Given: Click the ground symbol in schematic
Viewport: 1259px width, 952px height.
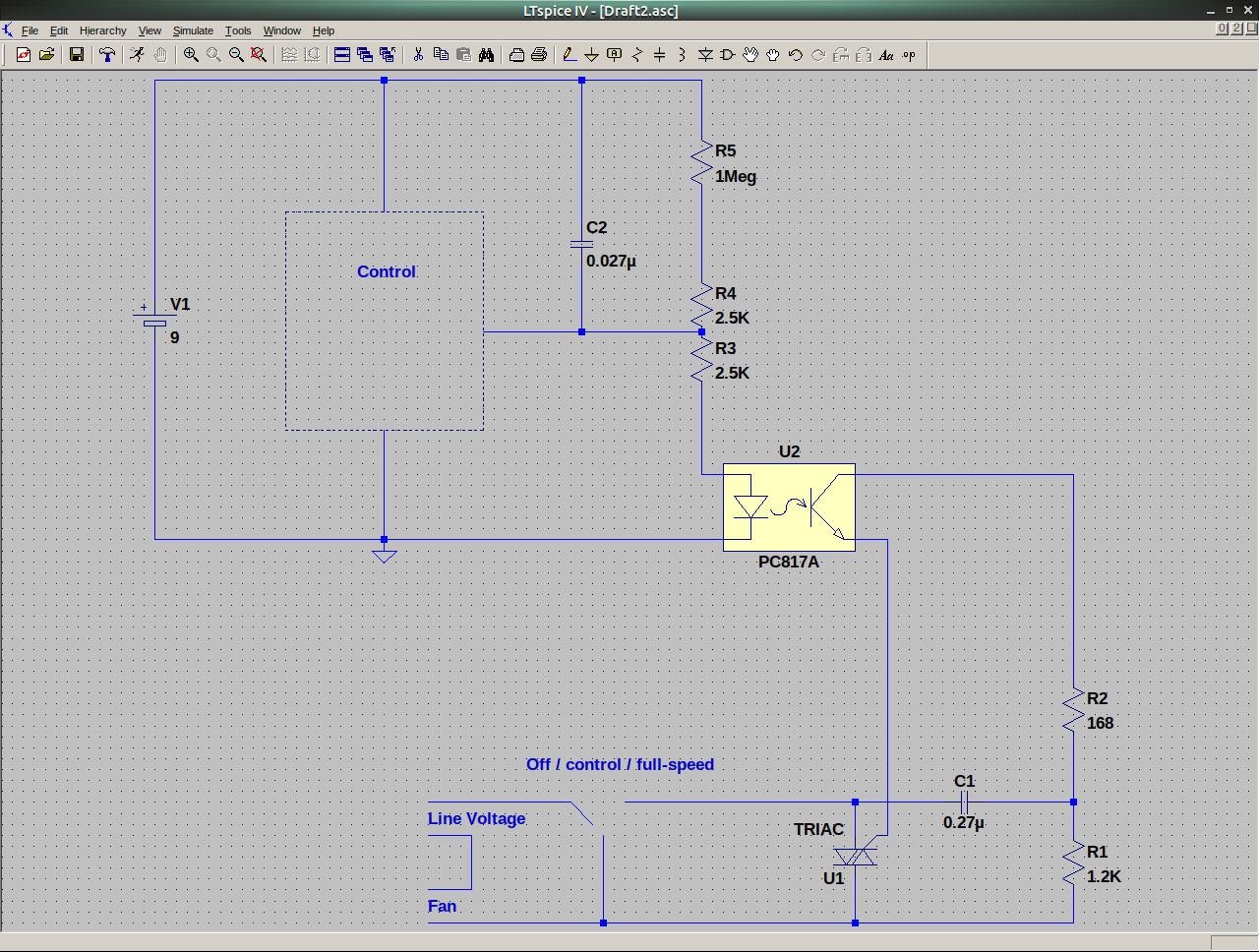Looking at the screenshot, I should click(x=384, y=556).
